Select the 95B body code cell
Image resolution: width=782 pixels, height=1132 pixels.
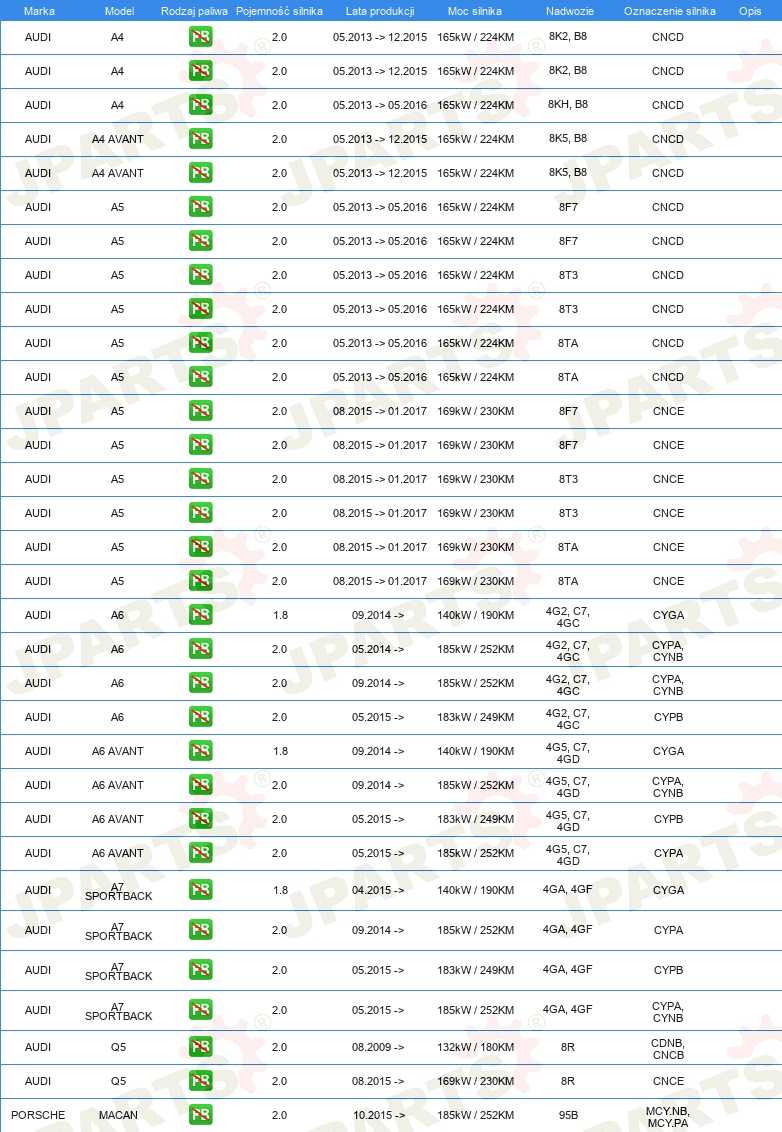(568, 1115)
